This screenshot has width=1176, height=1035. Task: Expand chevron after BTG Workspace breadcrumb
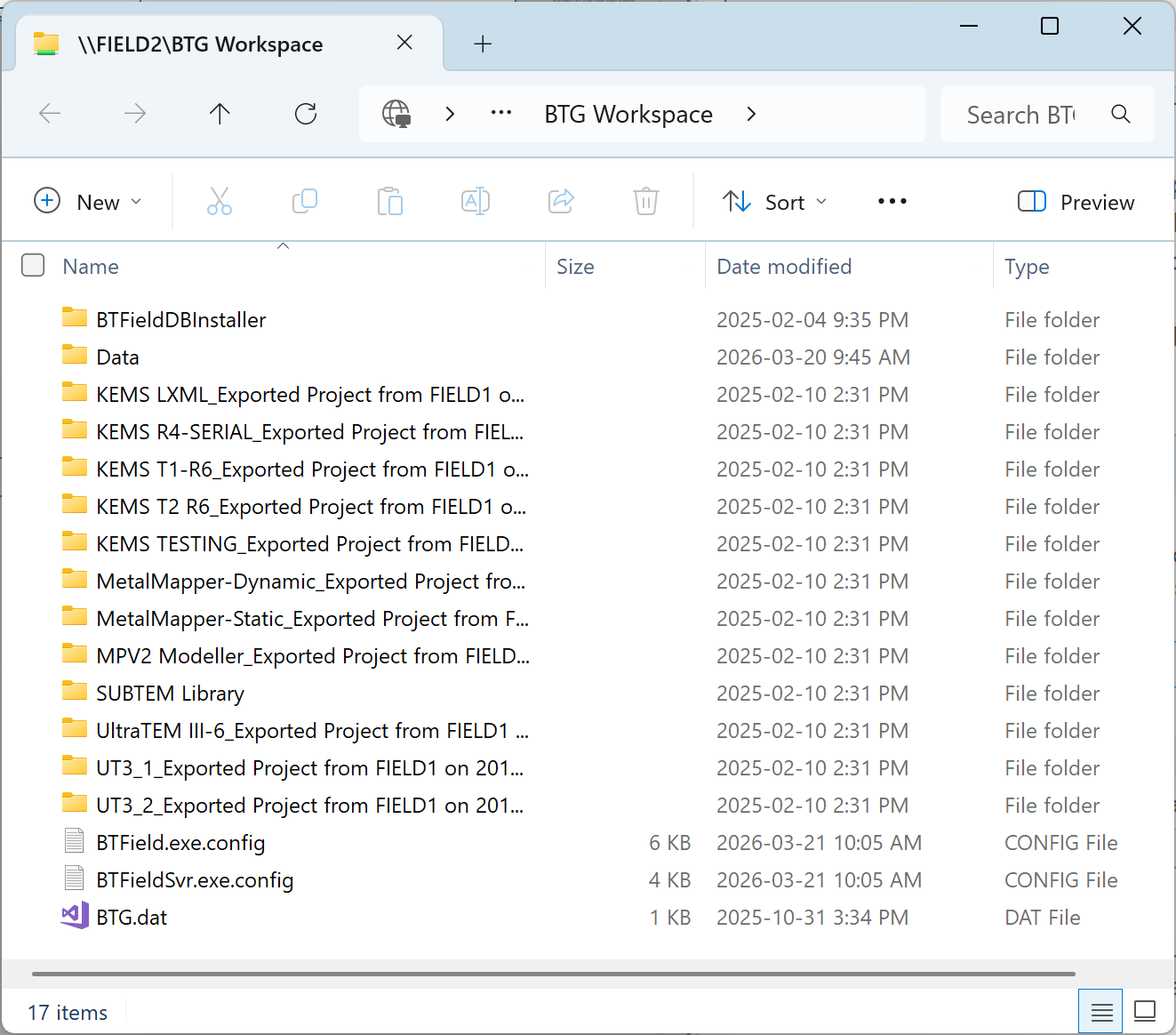pyautogui.click(x=752, y=114)
